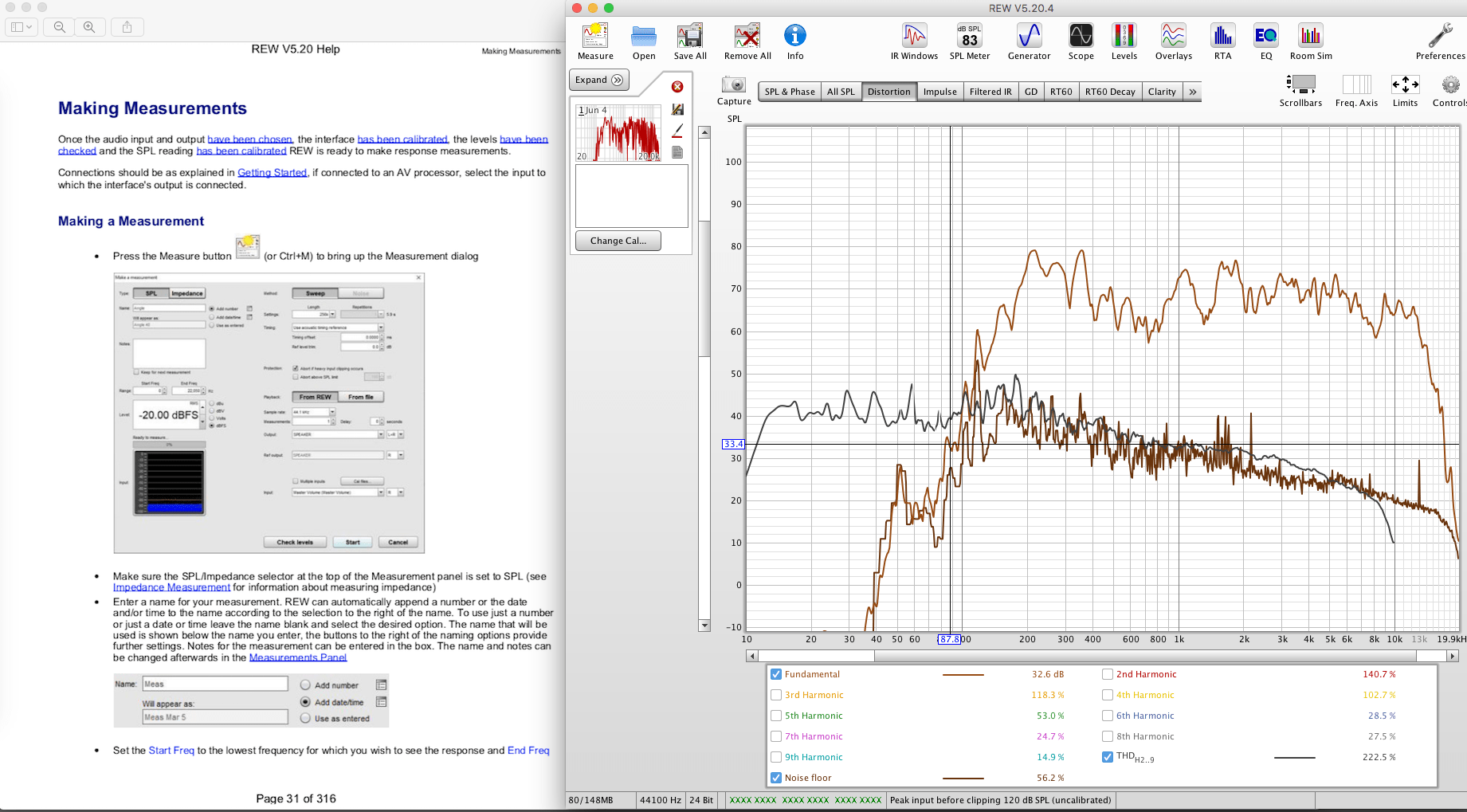The width and height of the screenshot is (1467, 812).
Task: Enable the 2nd Harmonic trace
Action: pyautogui.click(x=1108, y=674)
